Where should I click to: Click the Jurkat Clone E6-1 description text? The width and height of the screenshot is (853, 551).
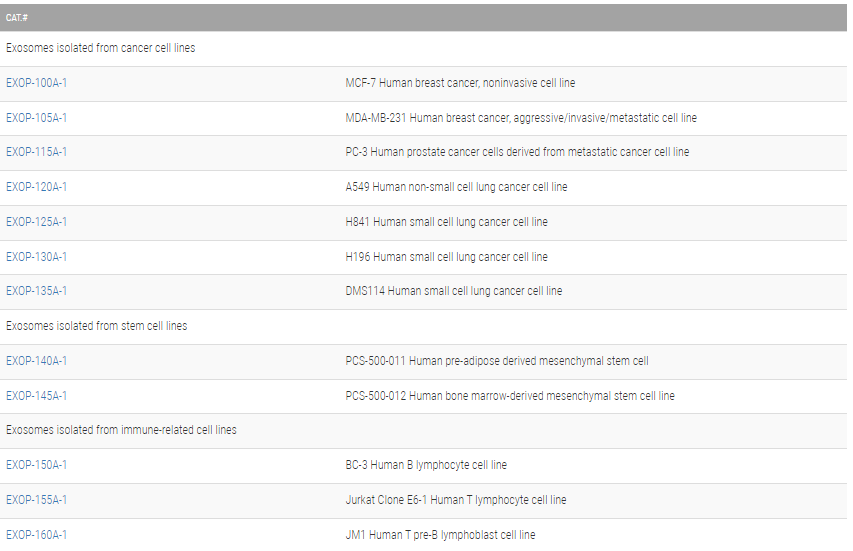click(456, 500)
